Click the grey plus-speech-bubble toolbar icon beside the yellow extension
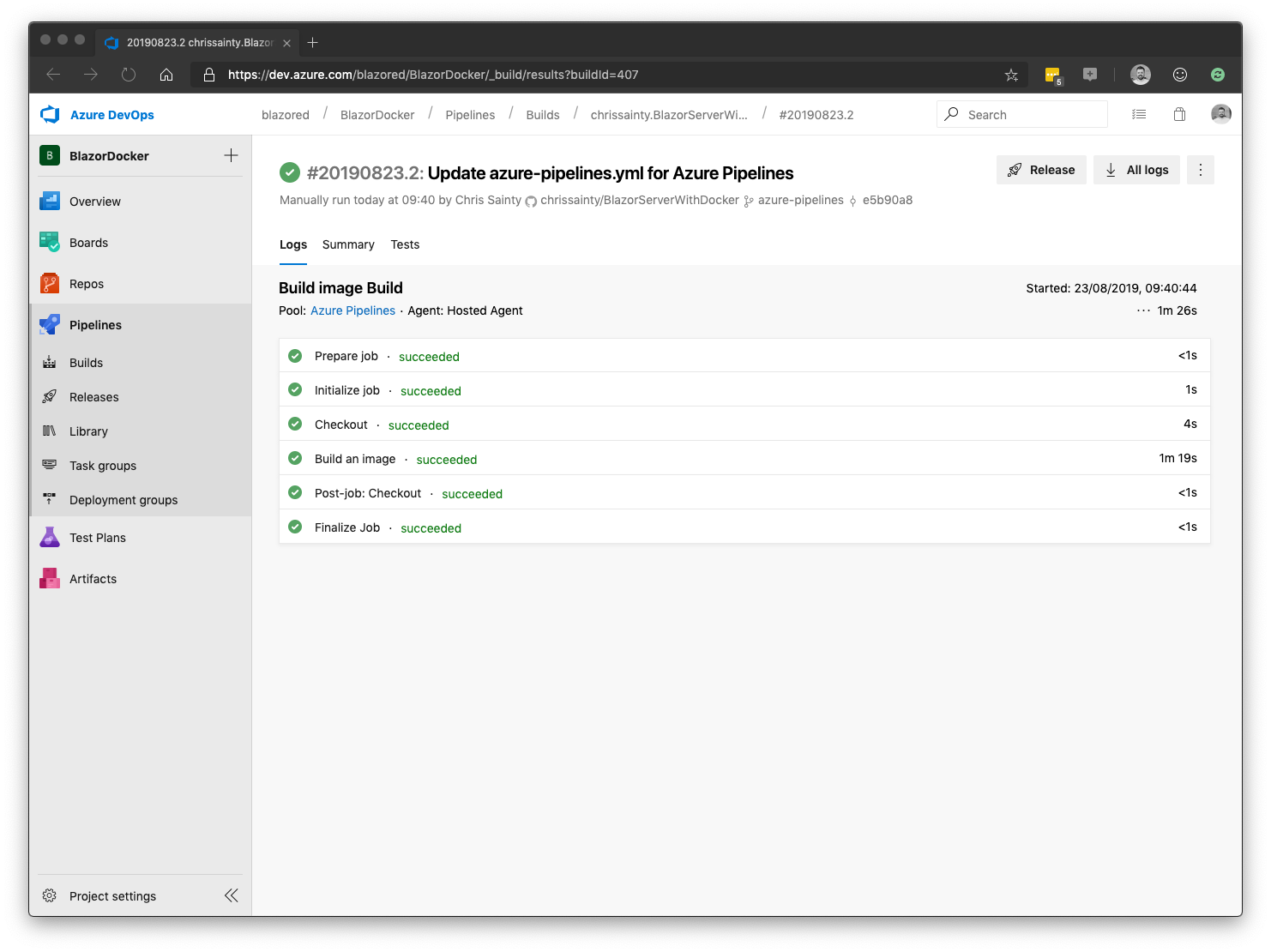This screenshot has height=952, width=1271. click(1090, 75)
